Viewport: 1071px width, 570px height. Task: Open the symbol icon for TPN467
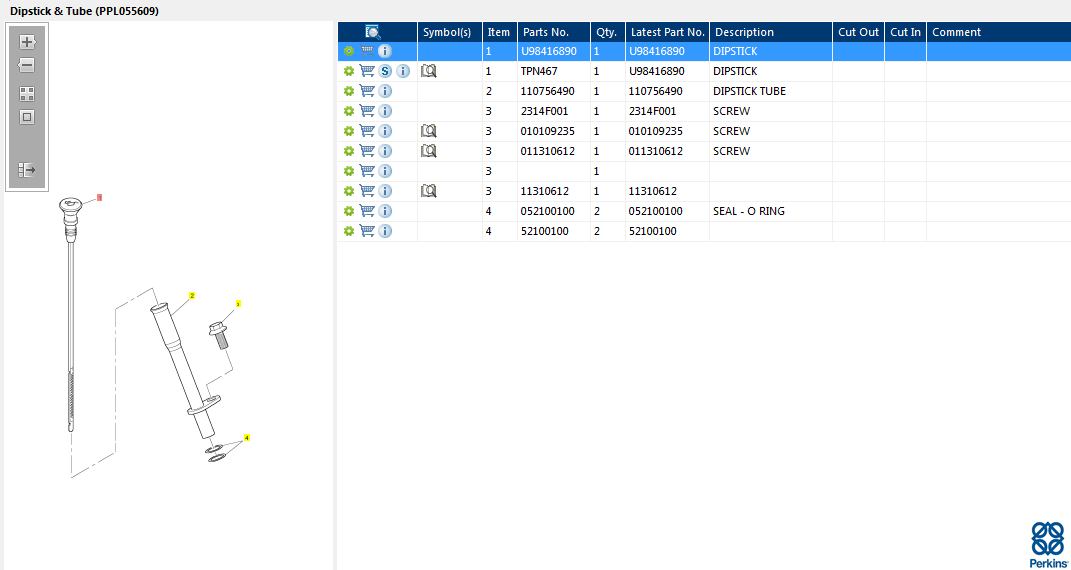click(428, 70)
